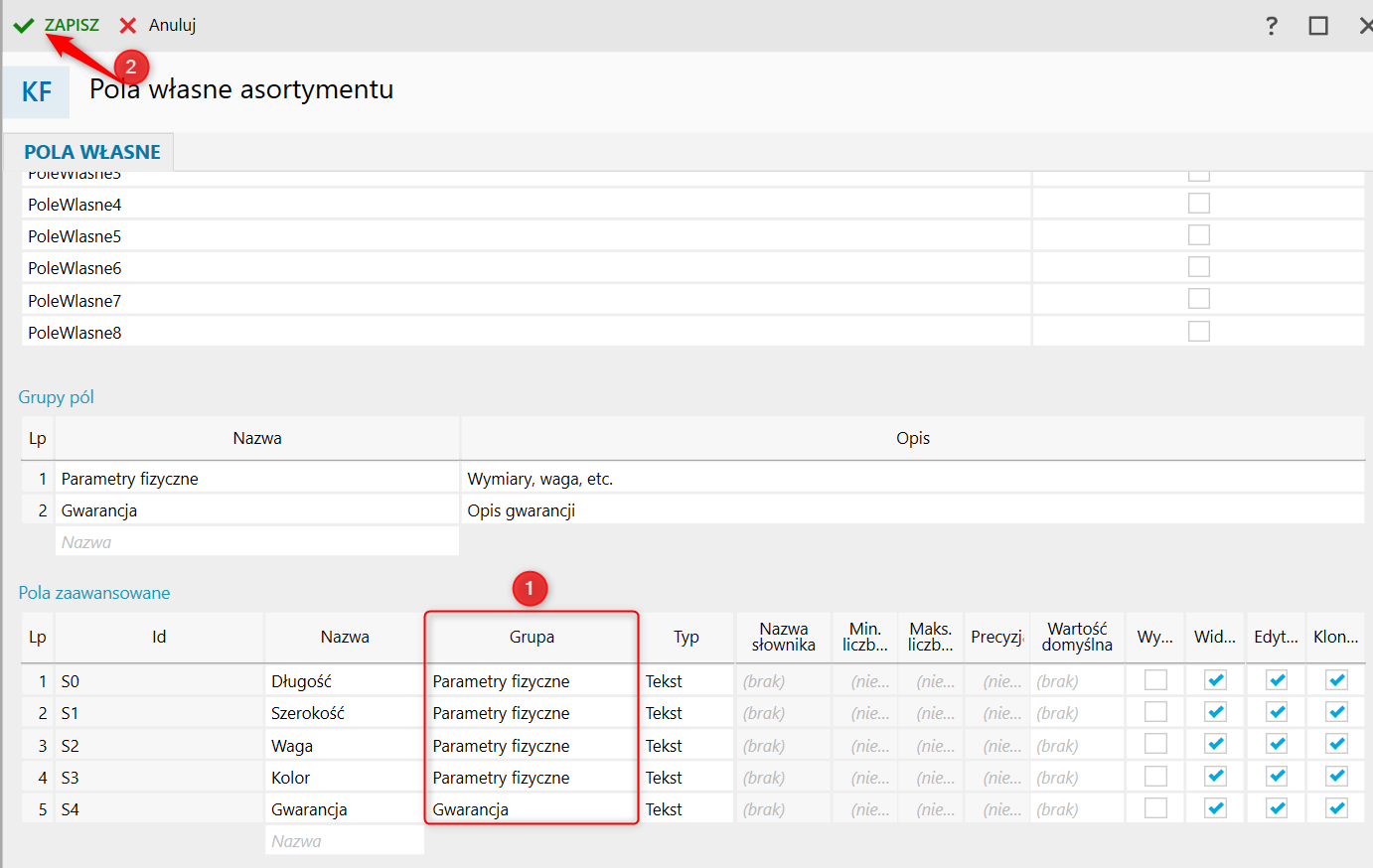Check the Wy... box in the Długość row
The height and width of the screenshot is (868, 1373).
click(x=1155, y=680)
